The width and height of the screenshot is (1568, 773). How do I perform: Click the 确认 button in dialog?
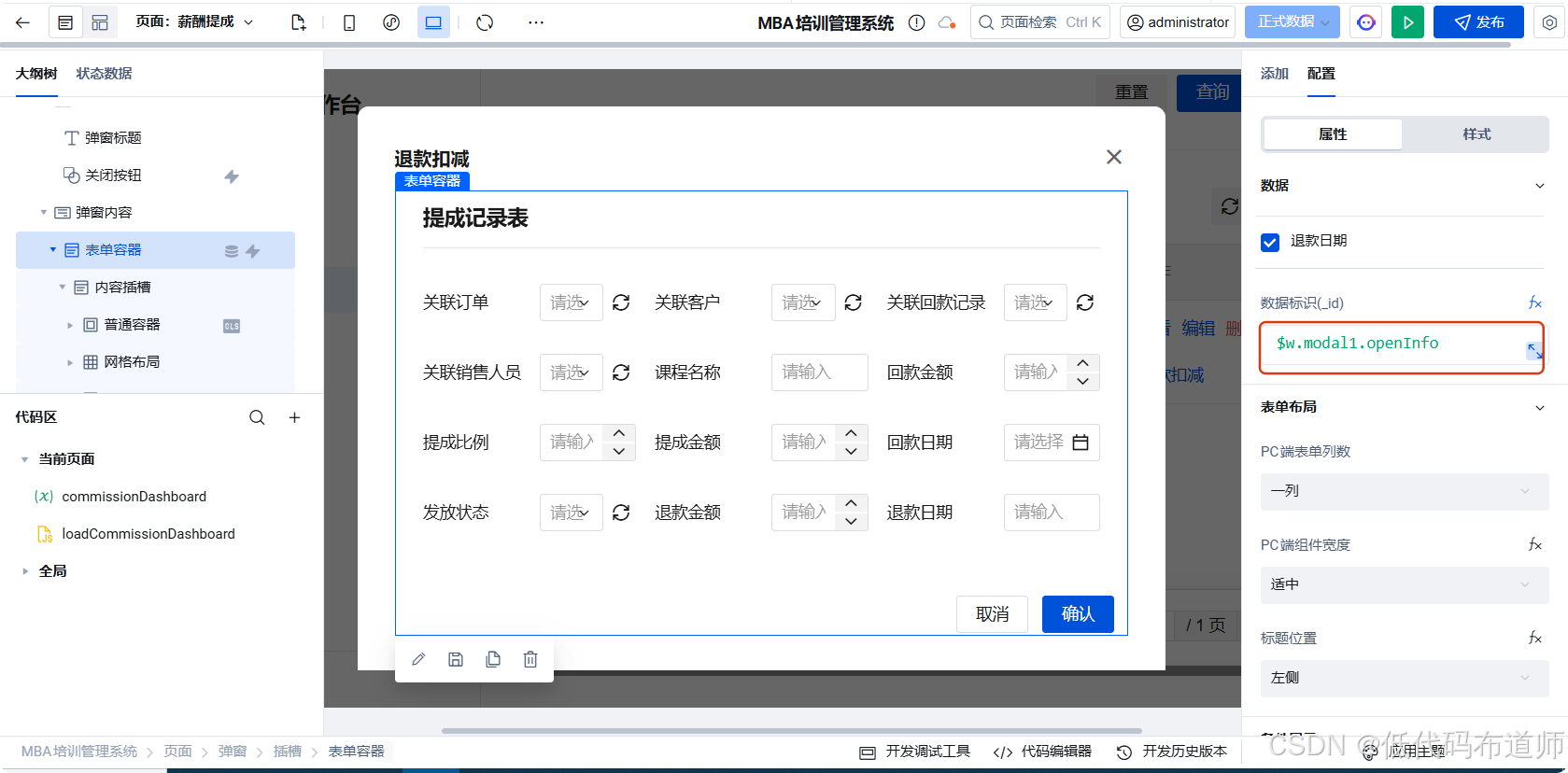1078,614
